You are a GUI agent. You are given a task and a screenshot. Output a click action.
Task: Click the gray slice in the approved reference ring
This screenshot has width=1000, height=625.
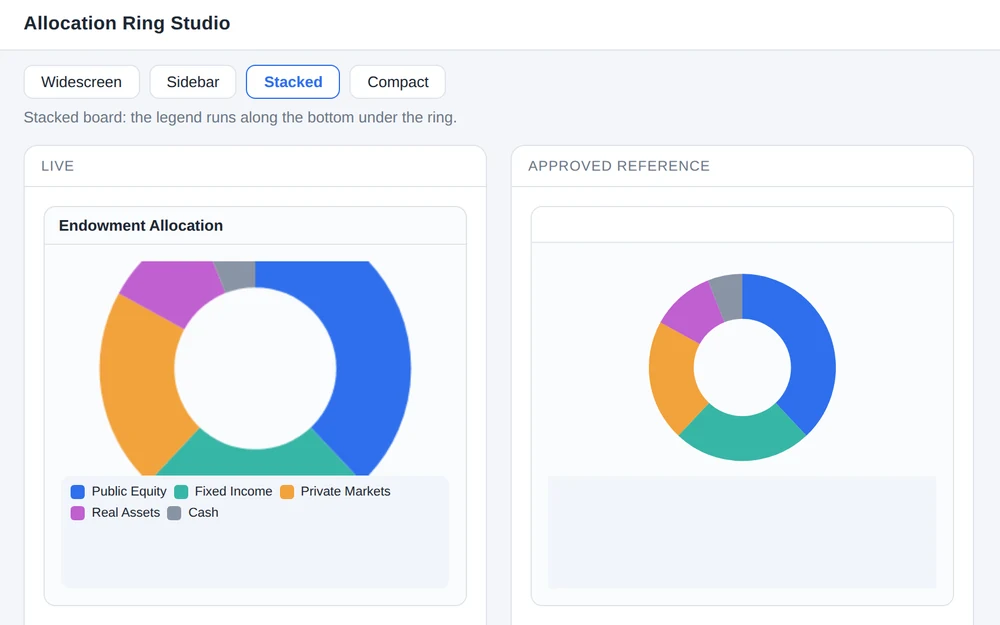pos(730,295)
